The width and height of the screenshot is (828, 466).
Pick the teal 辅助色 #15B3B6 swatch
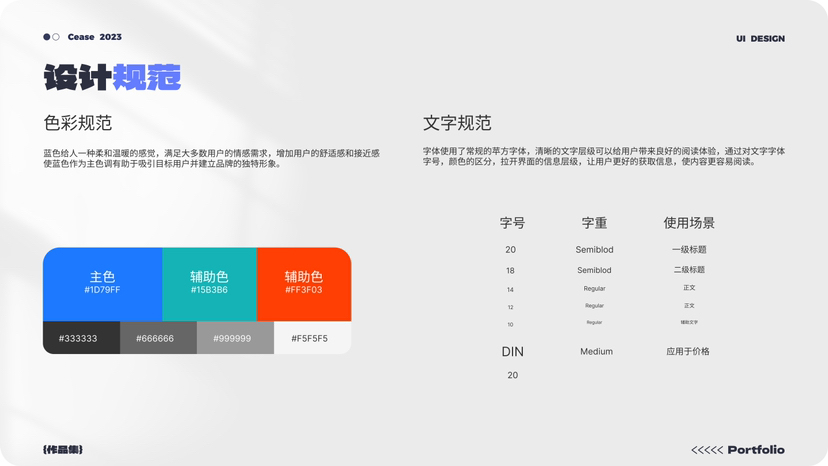coord(210,284)
